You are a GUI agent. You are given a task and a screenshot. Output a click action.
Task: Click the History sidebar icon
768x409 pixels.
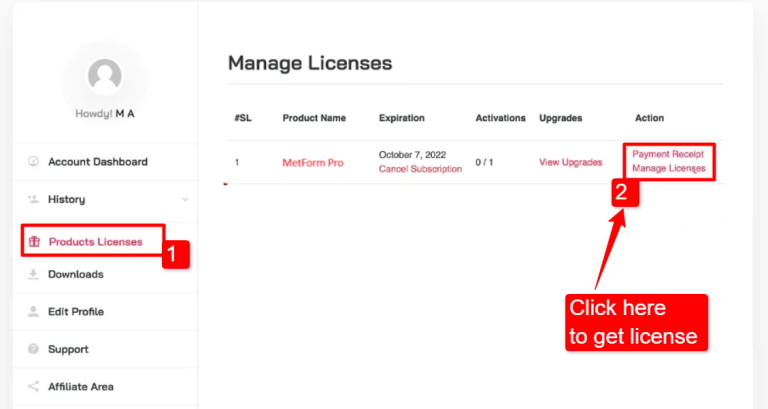[x=33, y=199]
